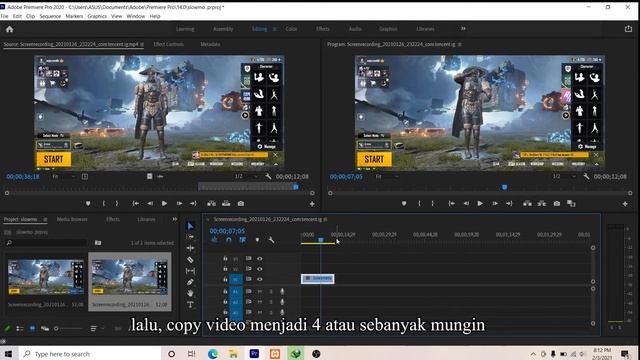This screenshot has height=360, width=640.
Task: Click Extract in the Program monitor
Action: click(x=542, y=203)
